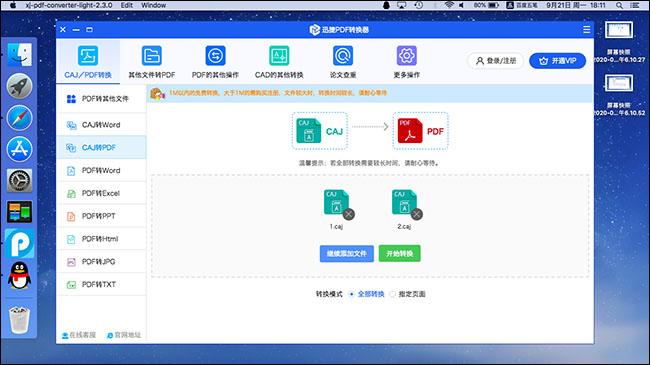
Task: Open App Store from the dock
Action: [19, 149]
